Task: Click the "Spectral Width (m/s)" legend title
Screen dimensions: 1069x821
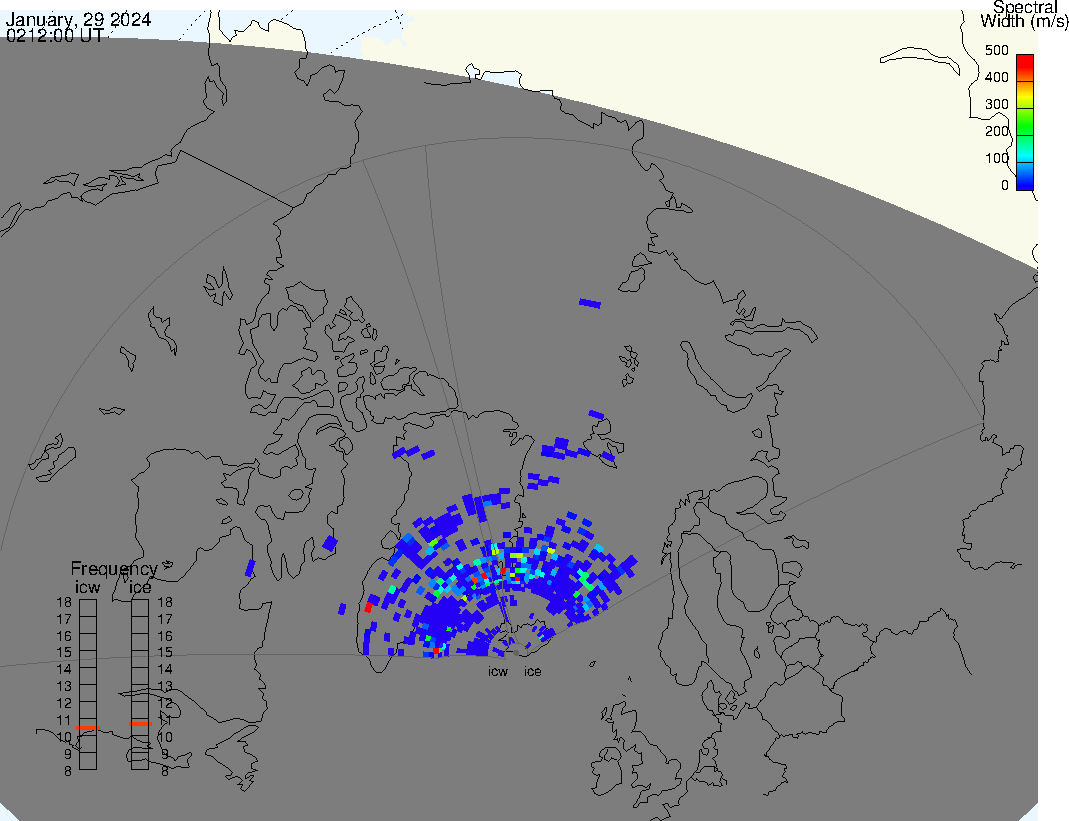Action: 1025,14
